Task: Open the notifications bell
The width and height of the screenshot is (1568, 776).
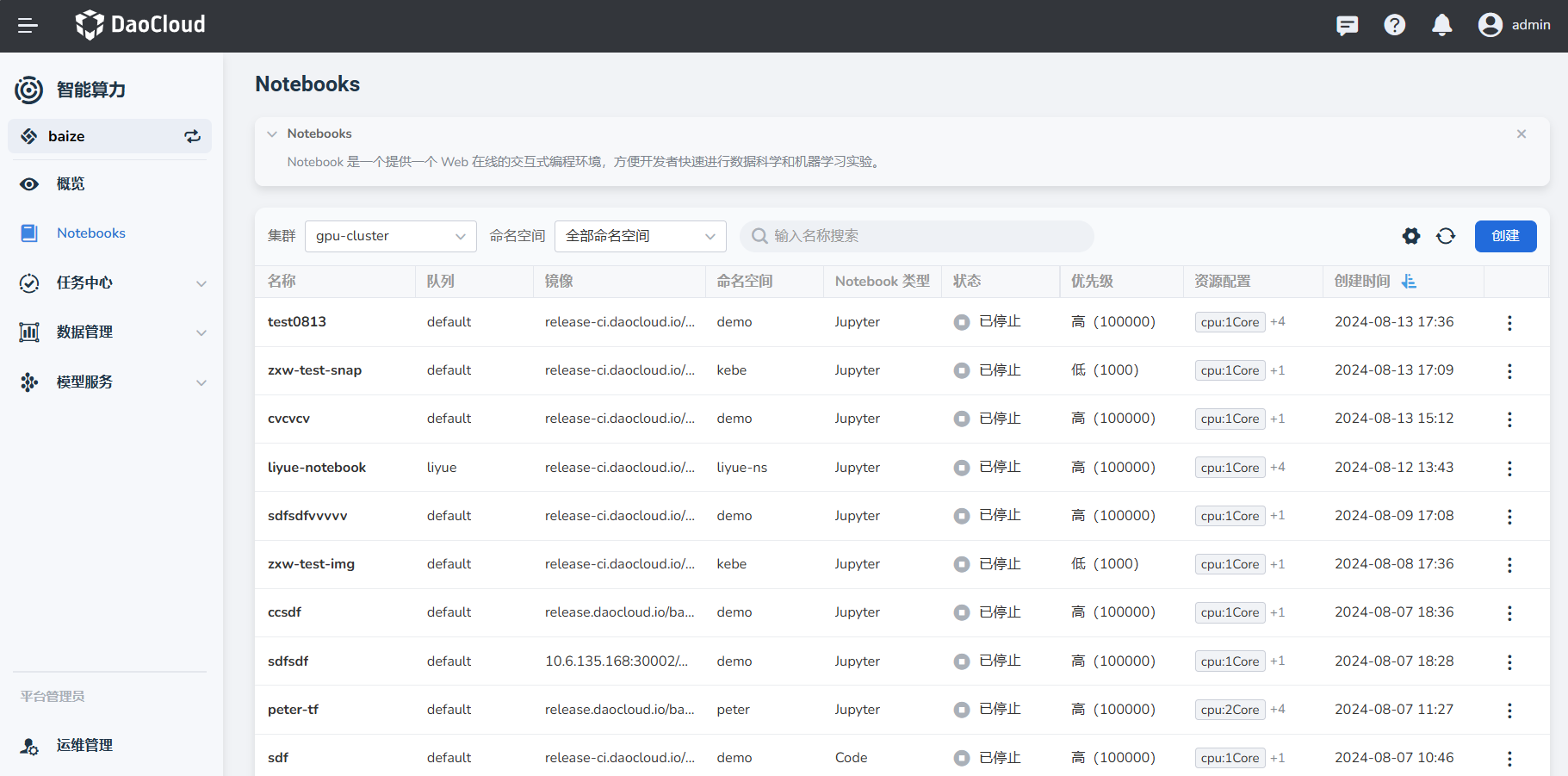Action: (1441, 26)
